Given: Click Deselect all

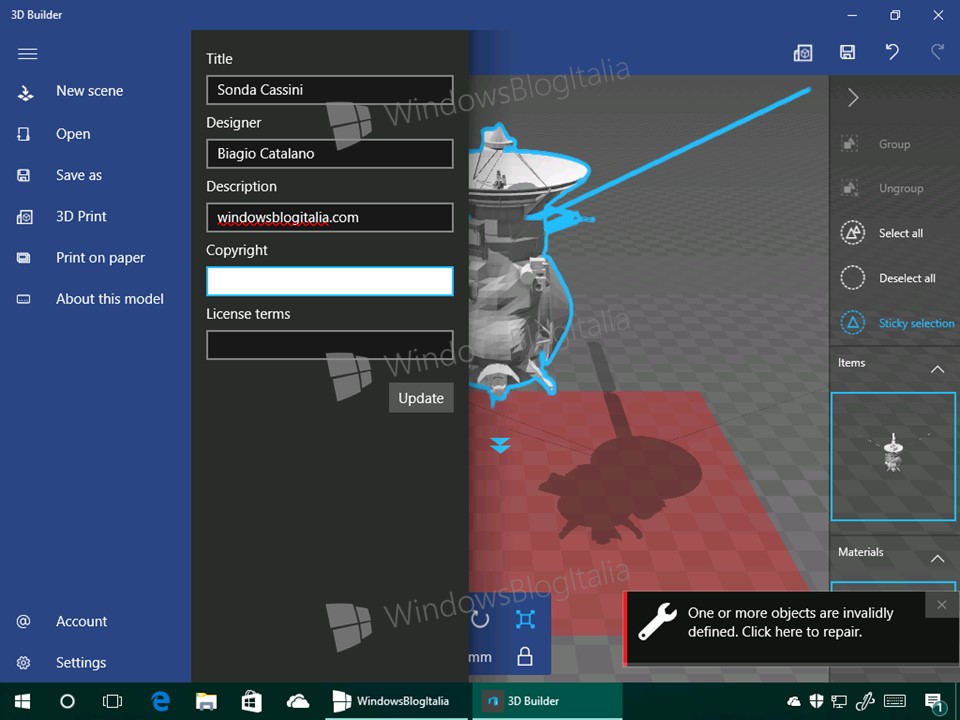Looking at the screenshot, I should coord(894,278).
